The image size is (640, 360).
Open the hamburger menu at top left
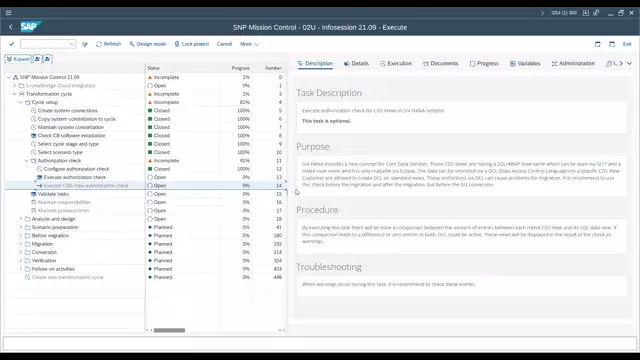click(x=8, y=13)
